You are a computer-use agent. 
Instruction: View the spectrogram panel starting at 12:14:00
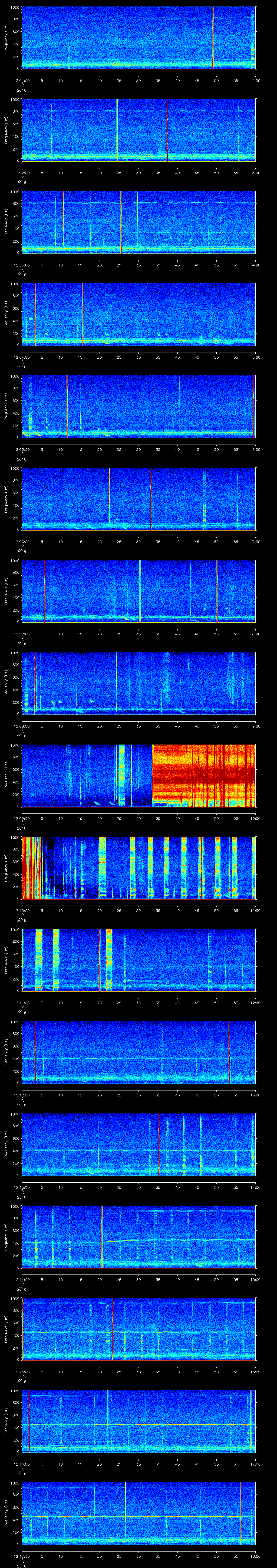pyautogui.click(x=139, y=1237)
